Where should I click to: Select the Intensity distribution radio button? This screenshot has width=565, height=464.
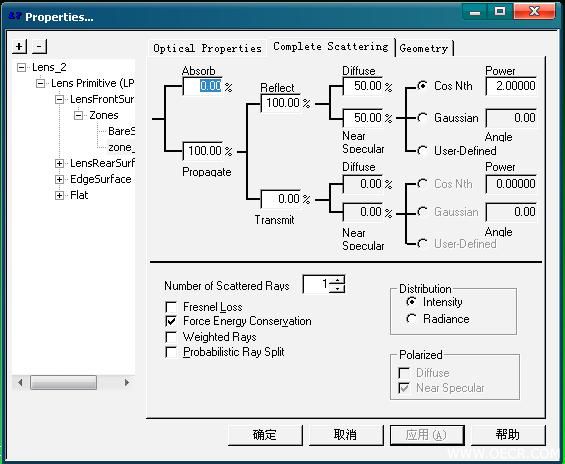tap(411, 302)
